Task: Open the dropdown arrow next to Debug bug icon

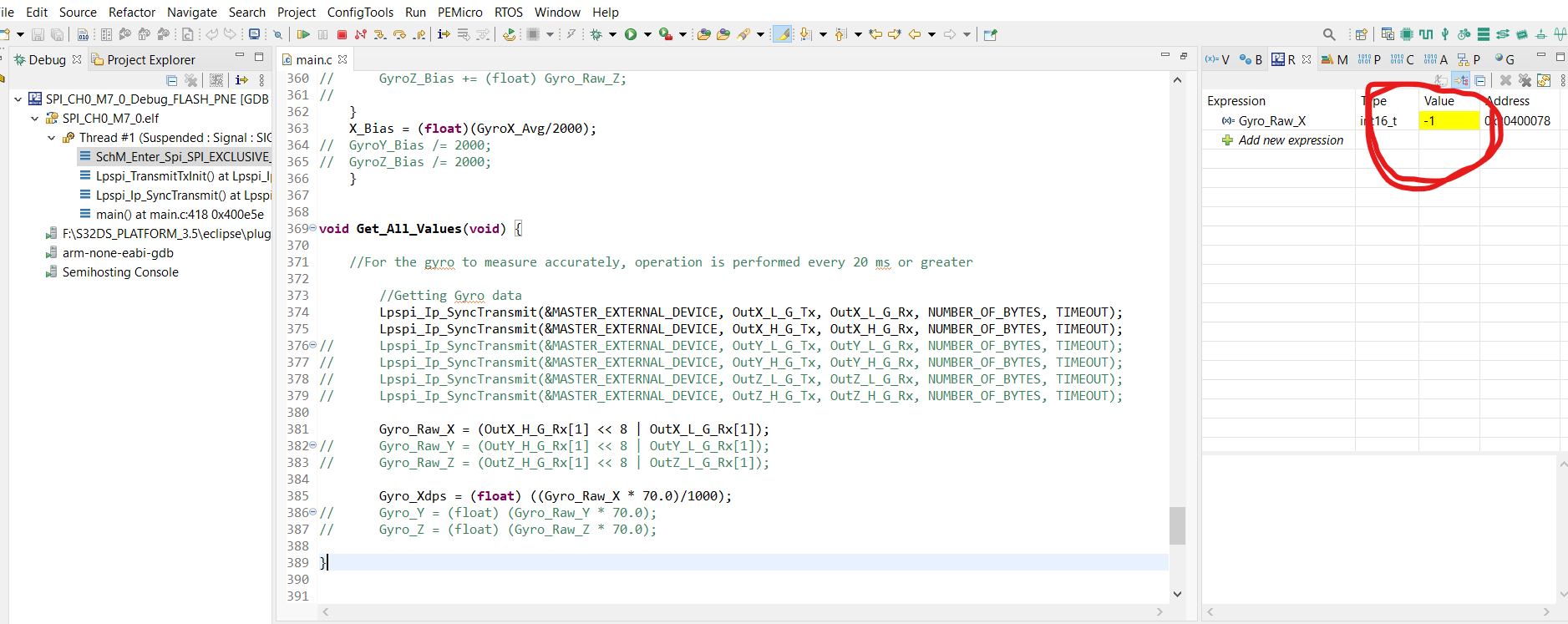Action: pyautogui.click(x=612, y=34)
